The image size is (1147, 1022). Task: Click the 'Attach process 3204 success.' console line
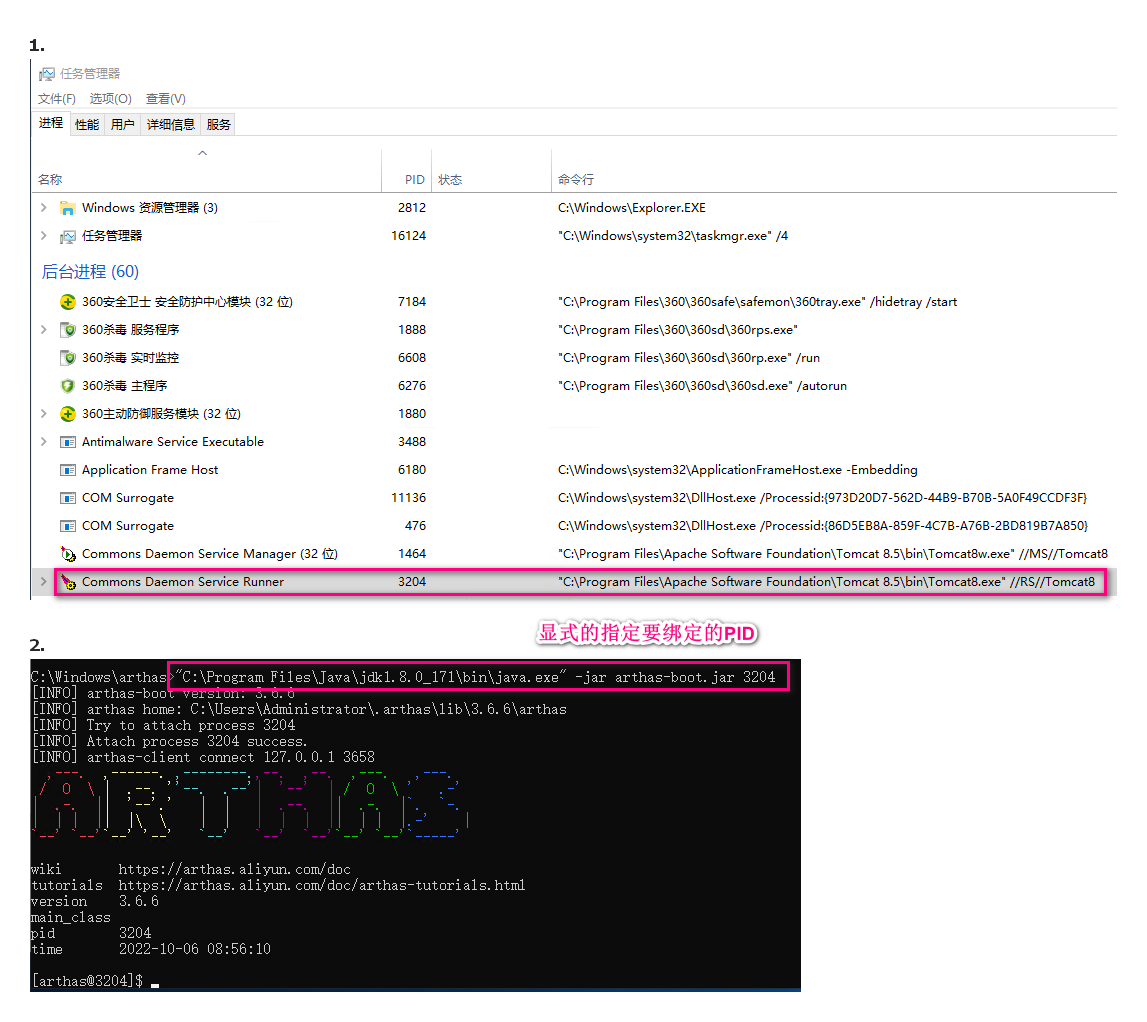170,741
